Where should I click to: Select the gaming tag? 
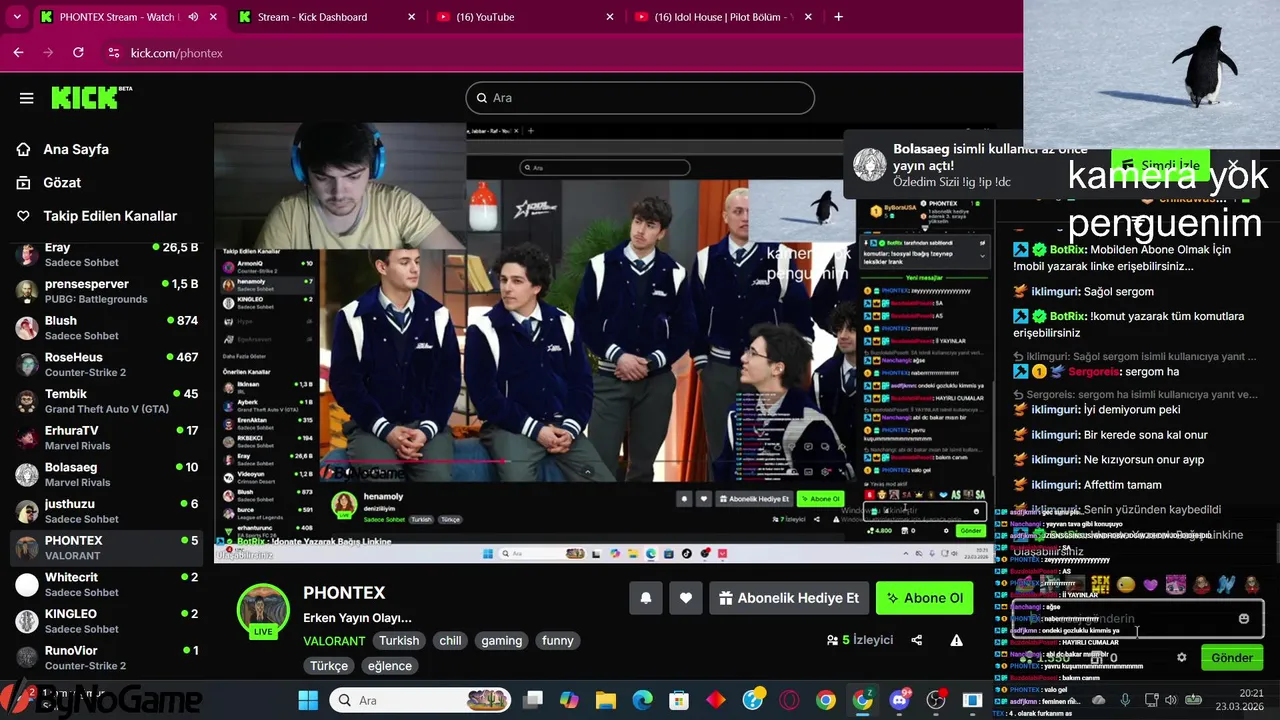(502, 640)
